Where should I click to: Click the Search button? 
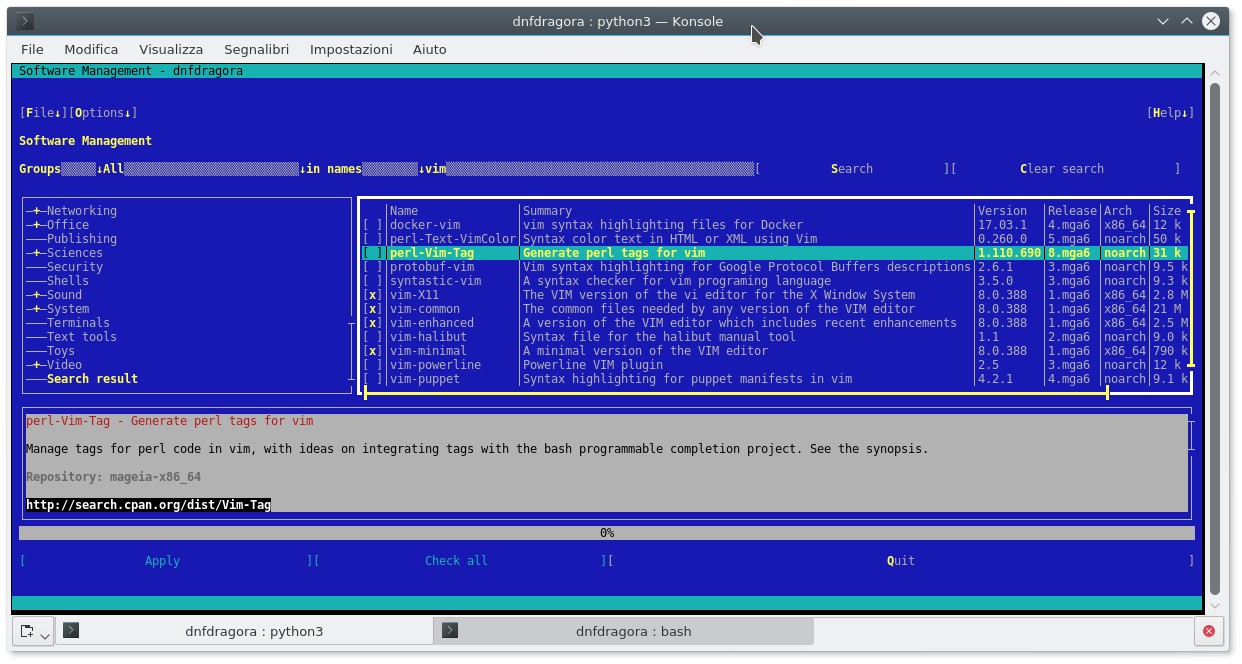(x=852, y=169)
